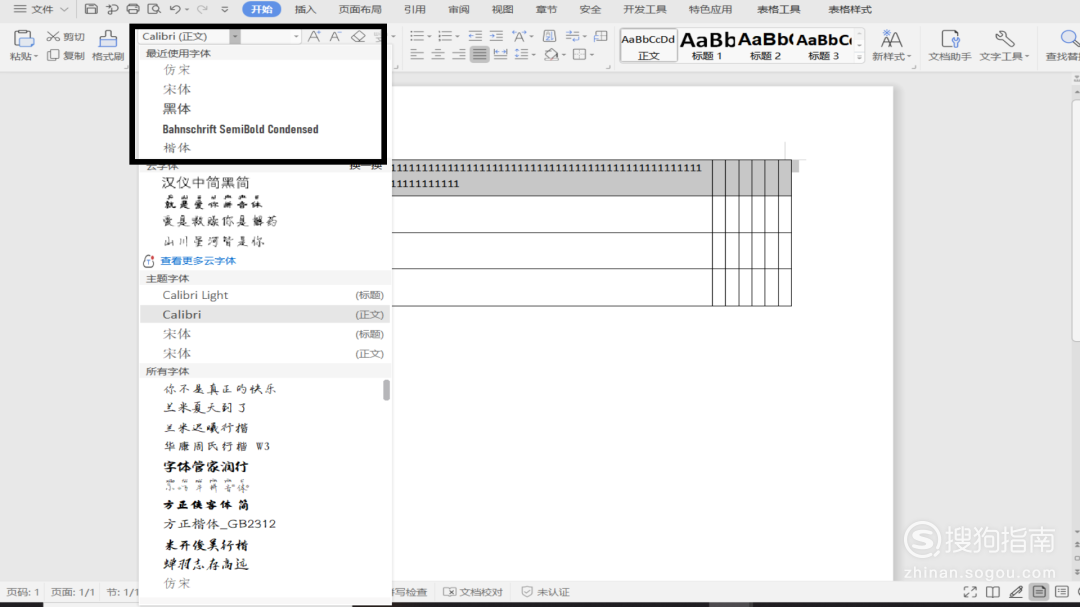
Task: Click the increase font size icon
Action: (x=314, y=37)
